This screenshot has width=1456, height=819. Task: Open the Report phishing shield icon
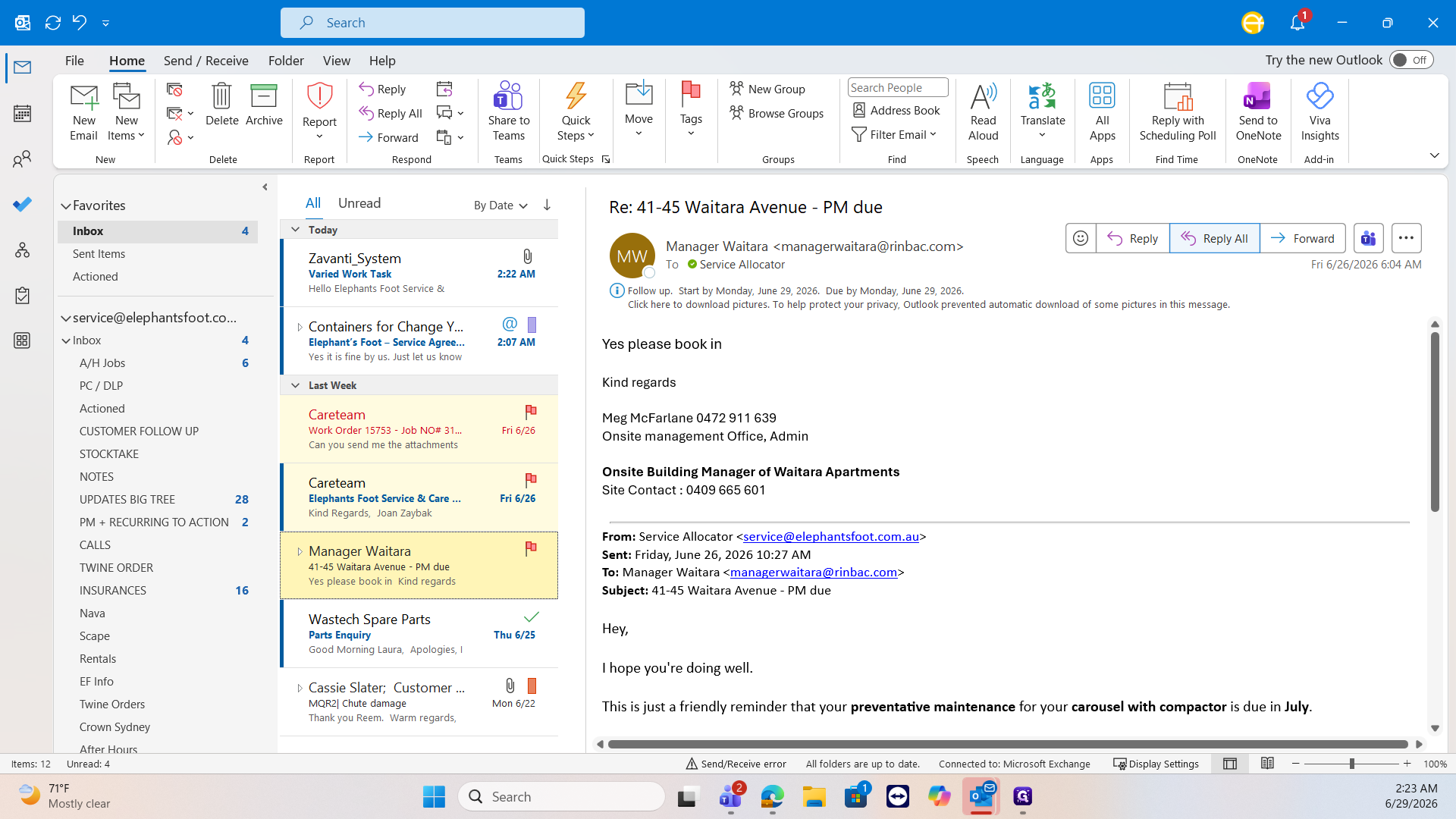point(319,97)
